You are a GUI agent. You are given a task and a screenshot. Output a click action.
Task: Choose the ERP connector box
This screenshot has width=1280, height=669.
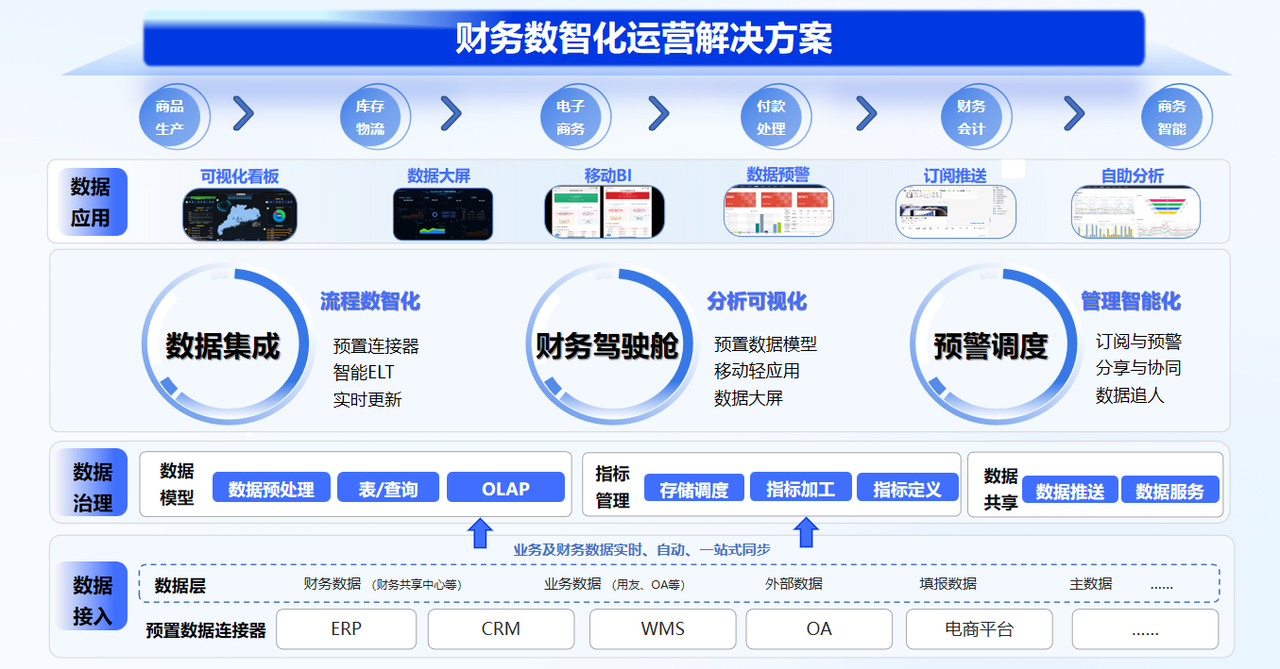[346, 629]
